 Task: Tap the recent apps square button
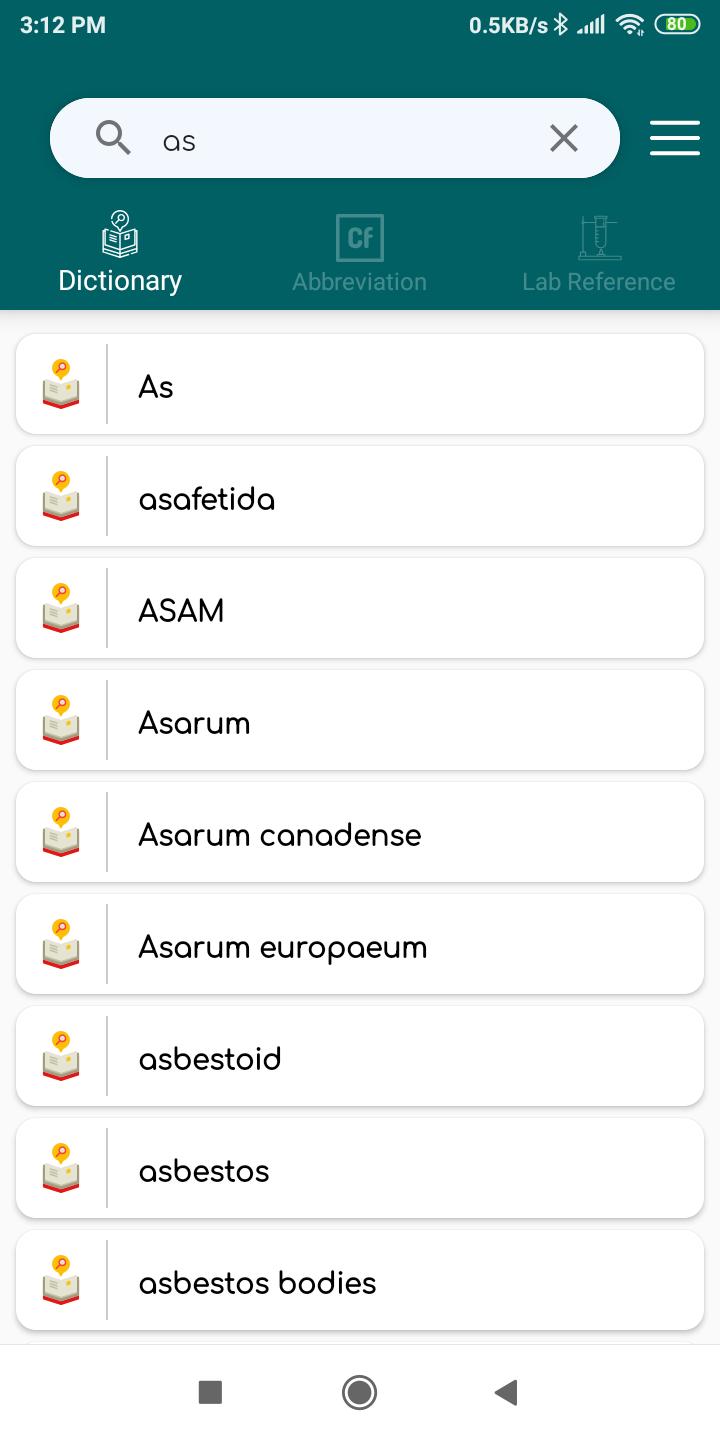(210, 1392)
